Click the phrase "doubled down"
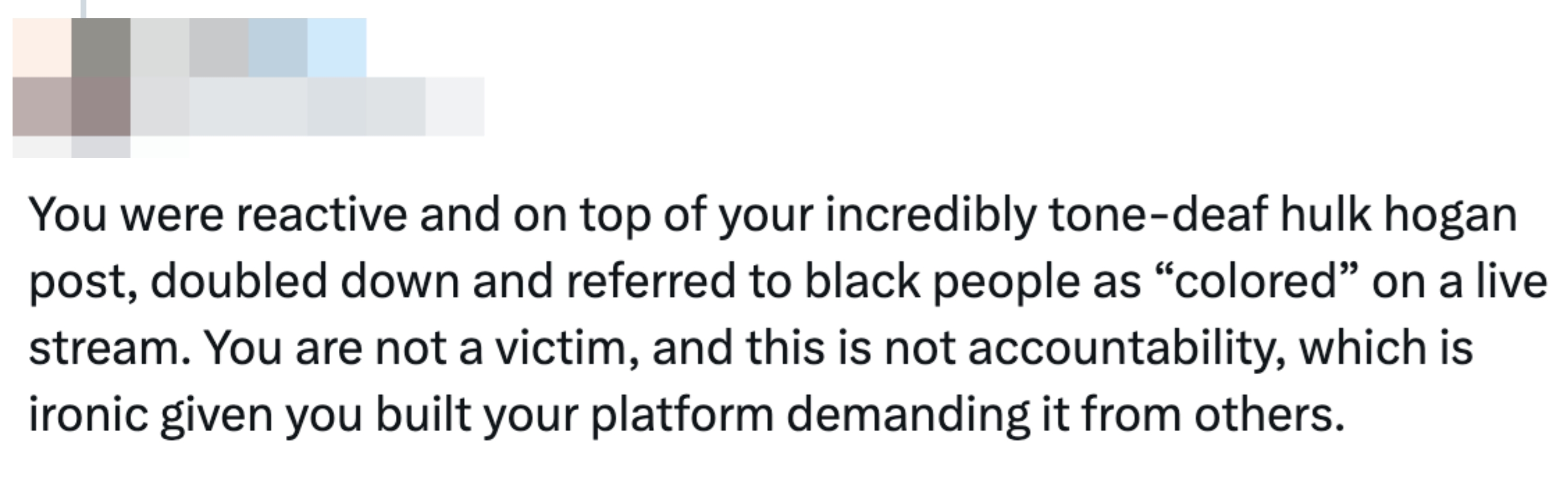This screenshot has height=489, width=1568. point(304,282)
